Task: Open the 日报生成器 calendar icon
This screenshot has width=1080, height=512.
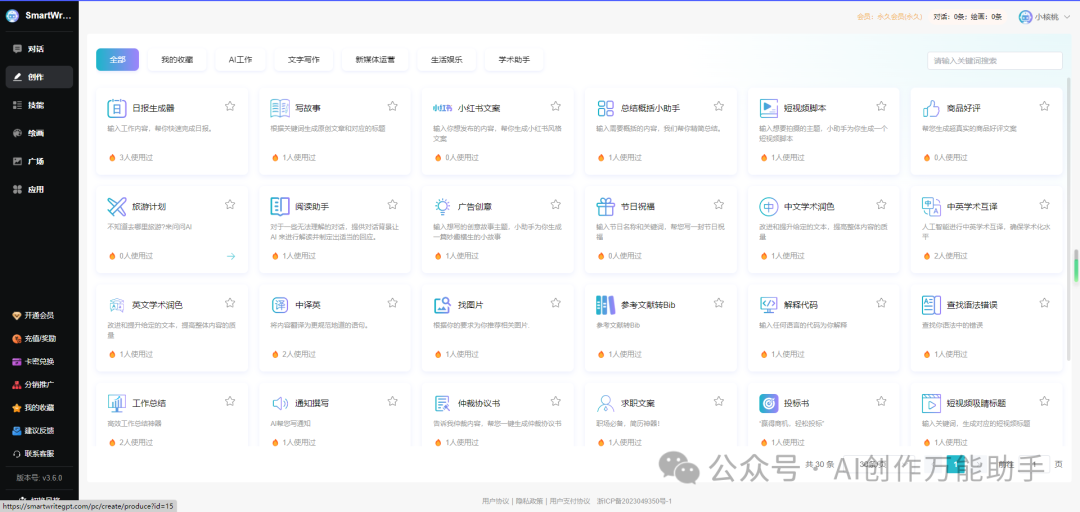Action: click(116, 108)
